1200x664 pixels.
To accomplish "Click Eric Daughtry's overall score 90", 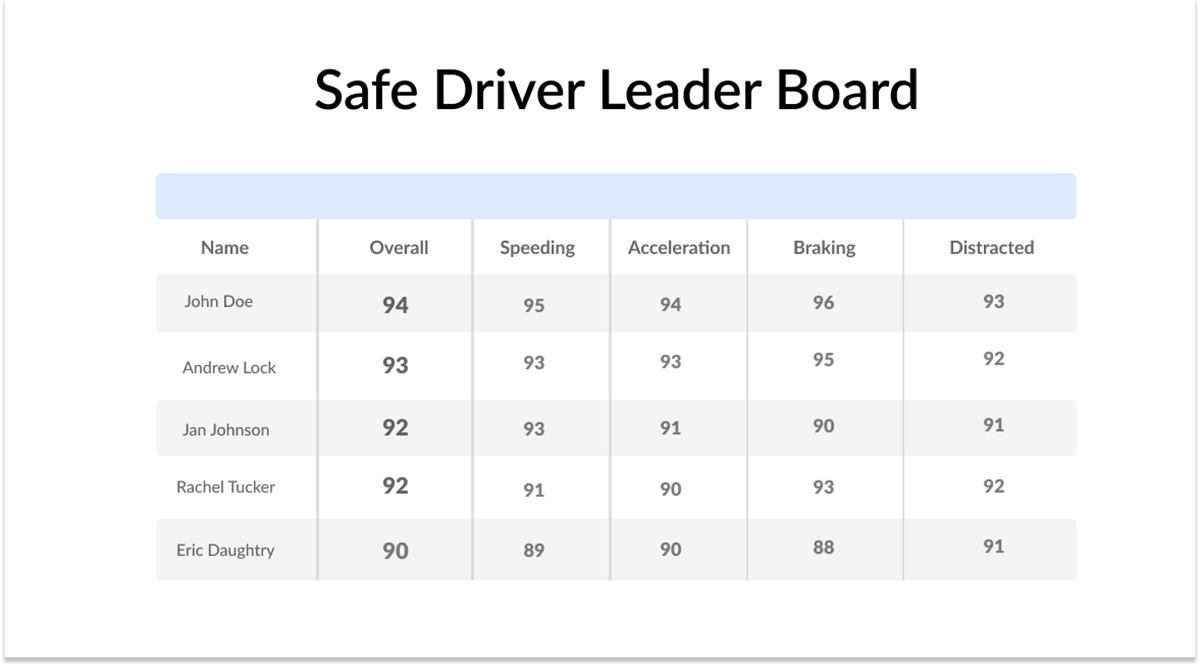I will (x=396, y=550).
